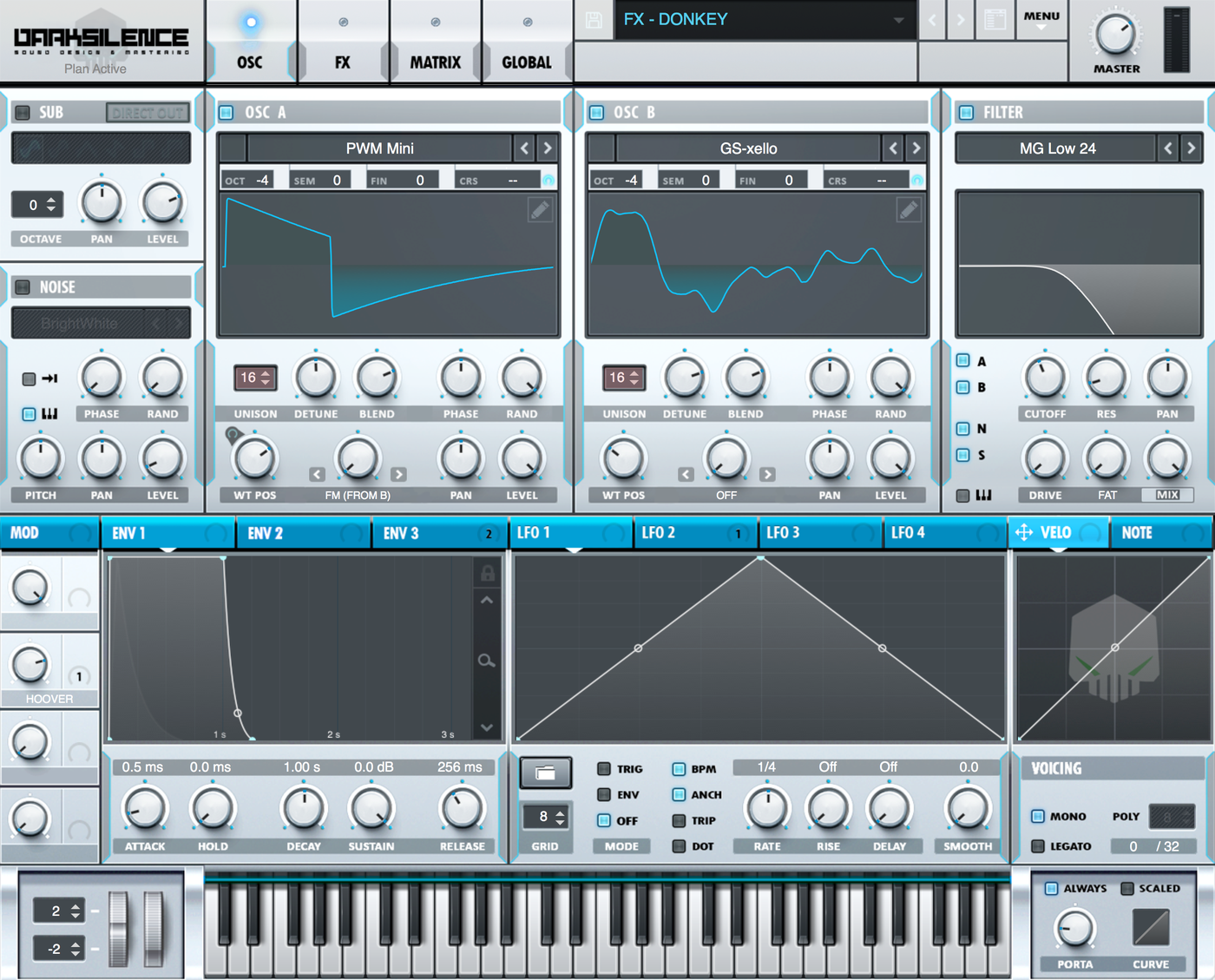Toggle filter routing for oscillator A

point(962,360)
